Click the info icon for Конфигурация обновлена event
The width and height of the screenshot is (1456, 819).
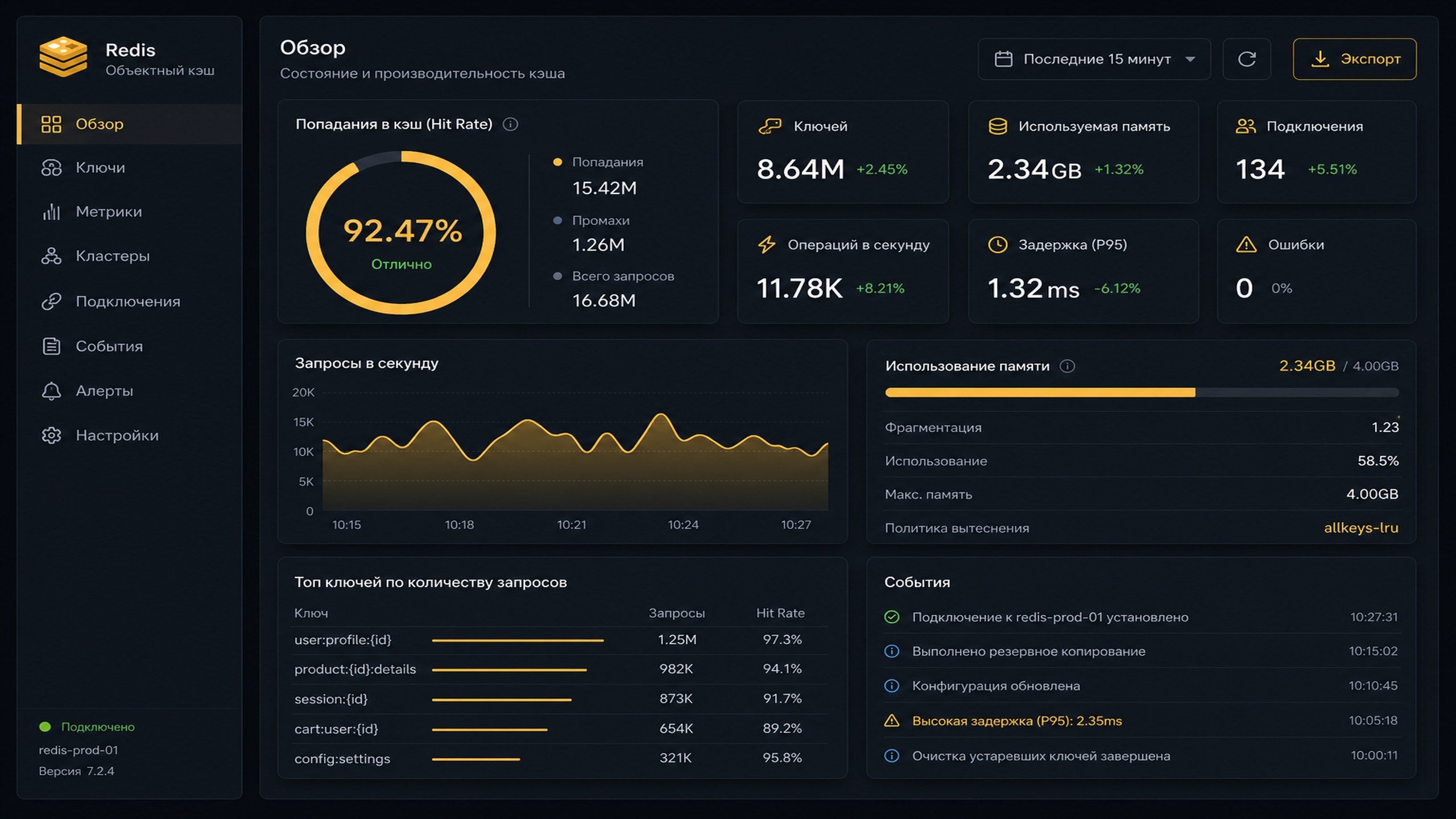point(892,686)
